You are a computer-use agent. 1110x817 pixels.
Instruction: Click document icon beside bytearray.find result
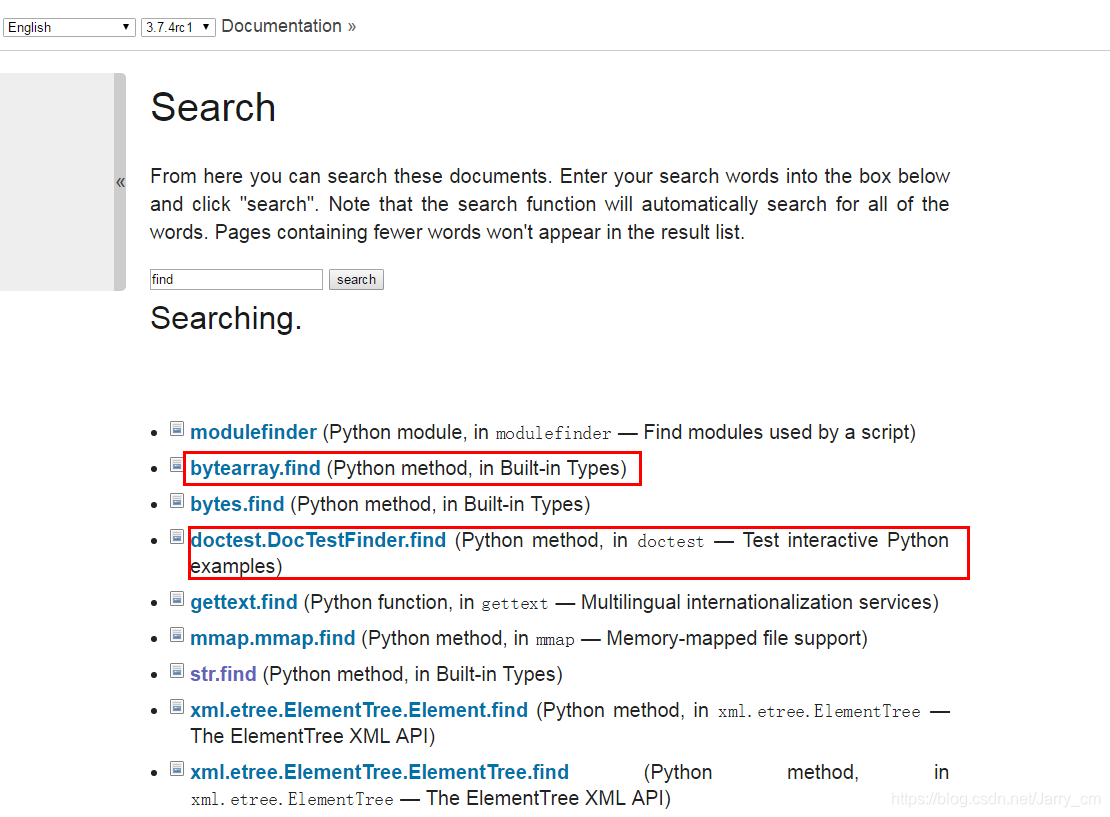[x=177, y=465]
